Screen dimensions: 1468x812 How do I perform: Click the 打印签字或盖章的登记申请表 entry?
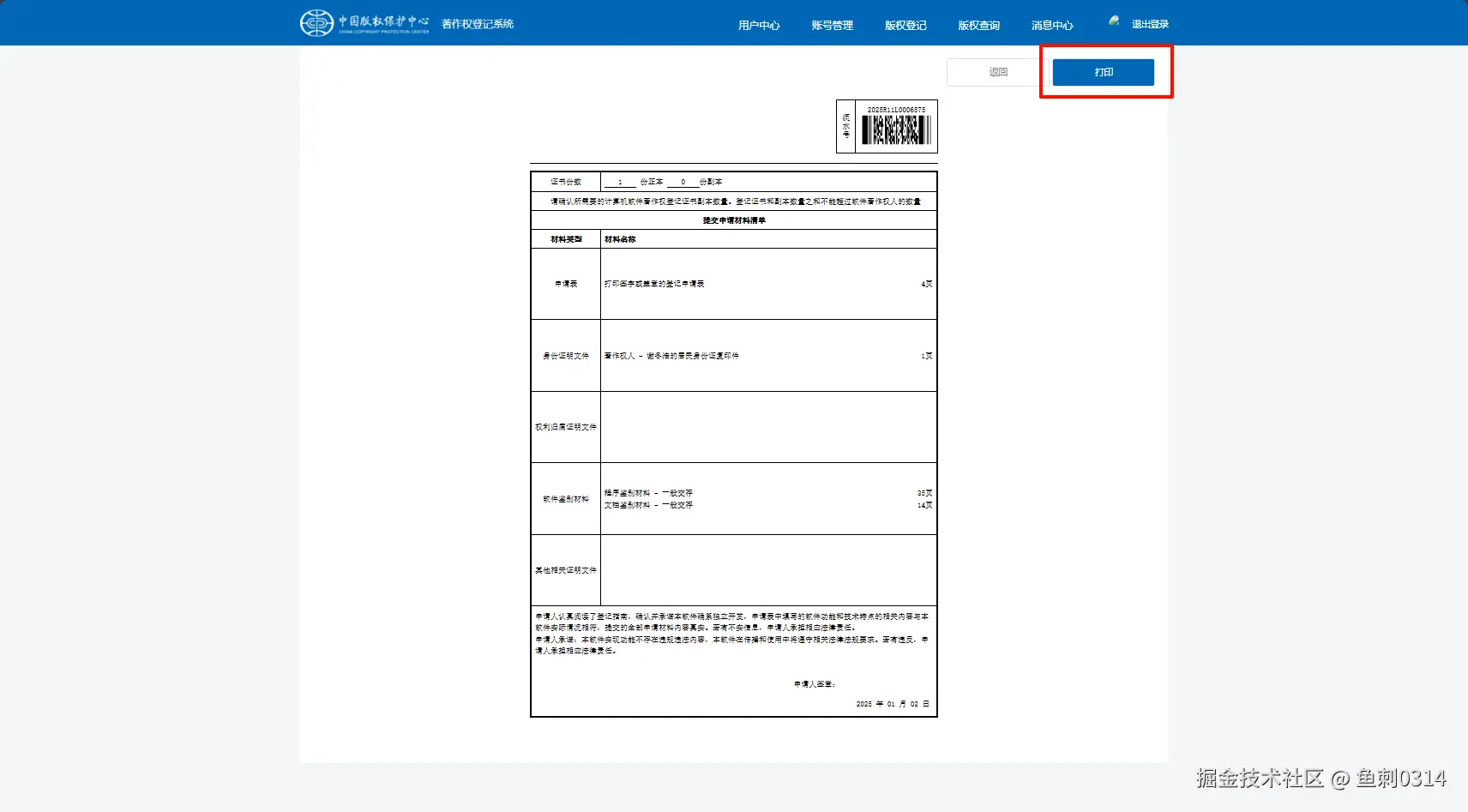pyautogui.click(x=654, y=284)
